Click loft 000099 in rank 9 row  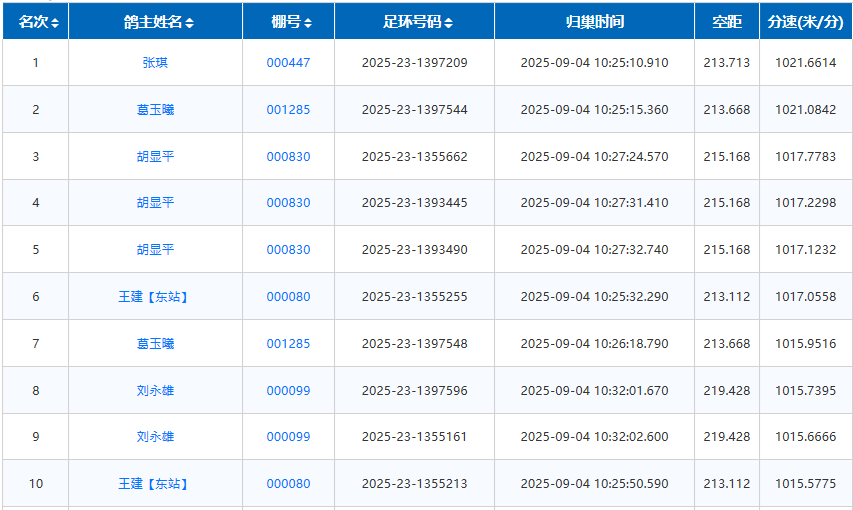[288, 437]
